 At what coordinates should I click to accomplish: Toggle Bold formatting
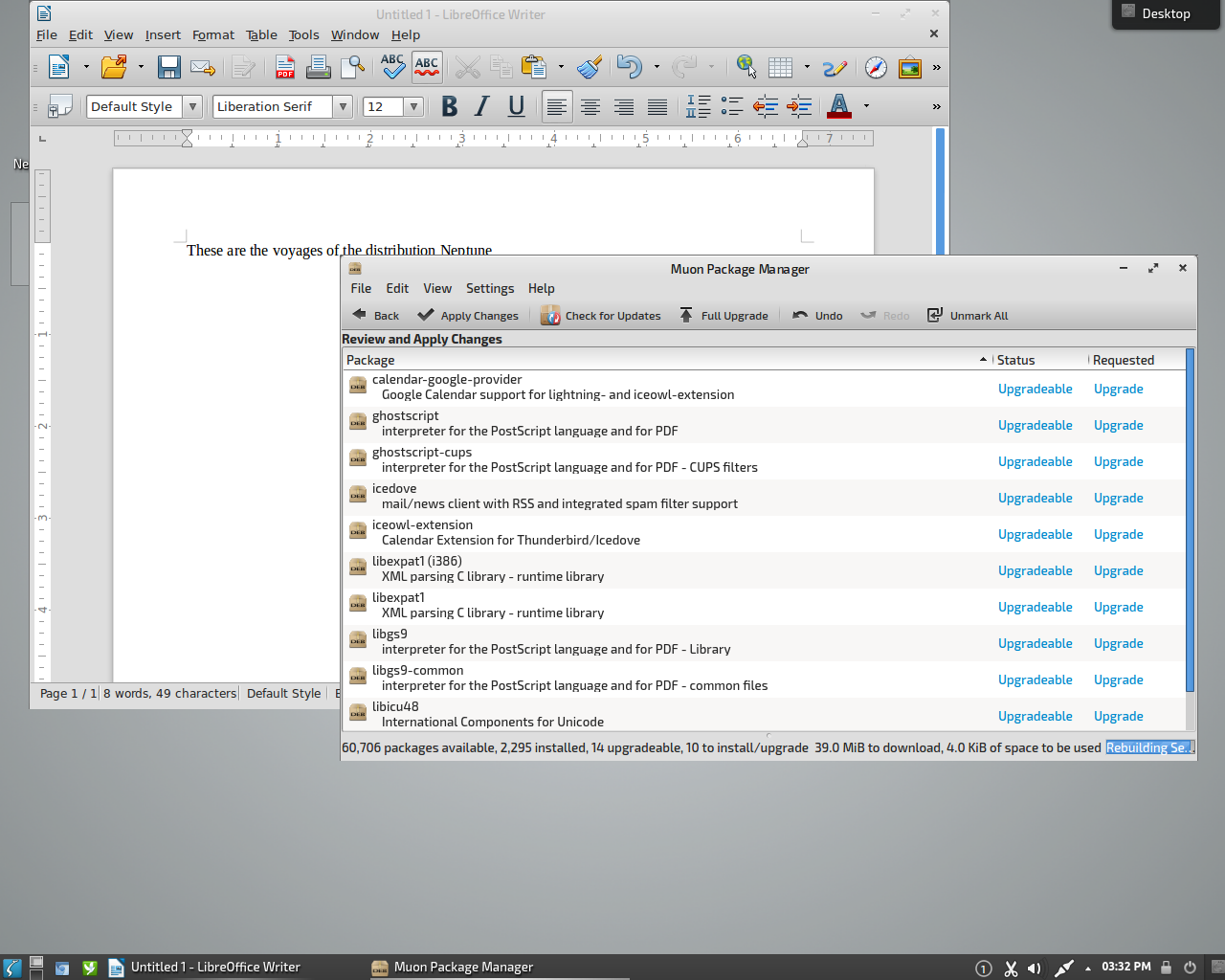point(449,106)
